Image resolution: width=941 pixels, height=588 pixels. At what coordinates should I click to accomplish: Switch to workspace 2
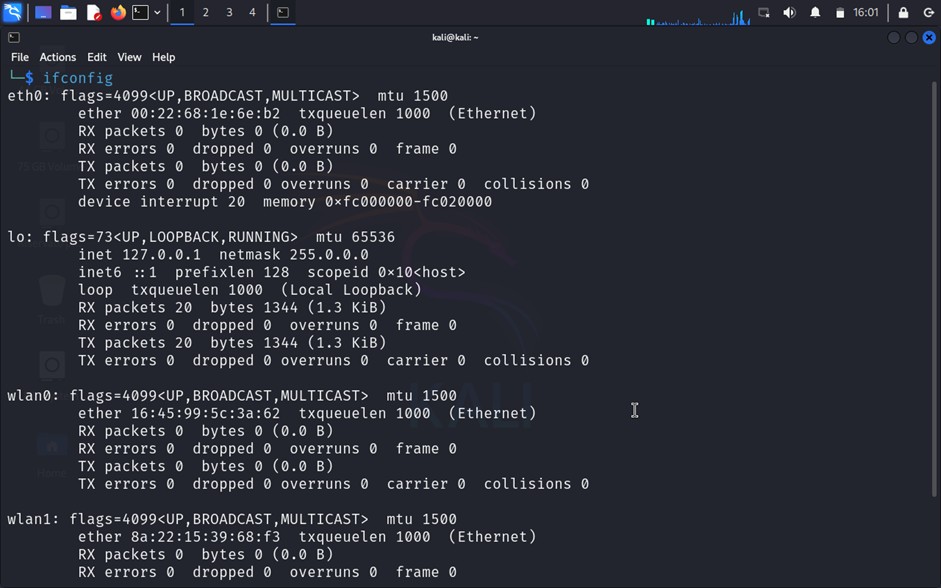click(x=205, y=12)
